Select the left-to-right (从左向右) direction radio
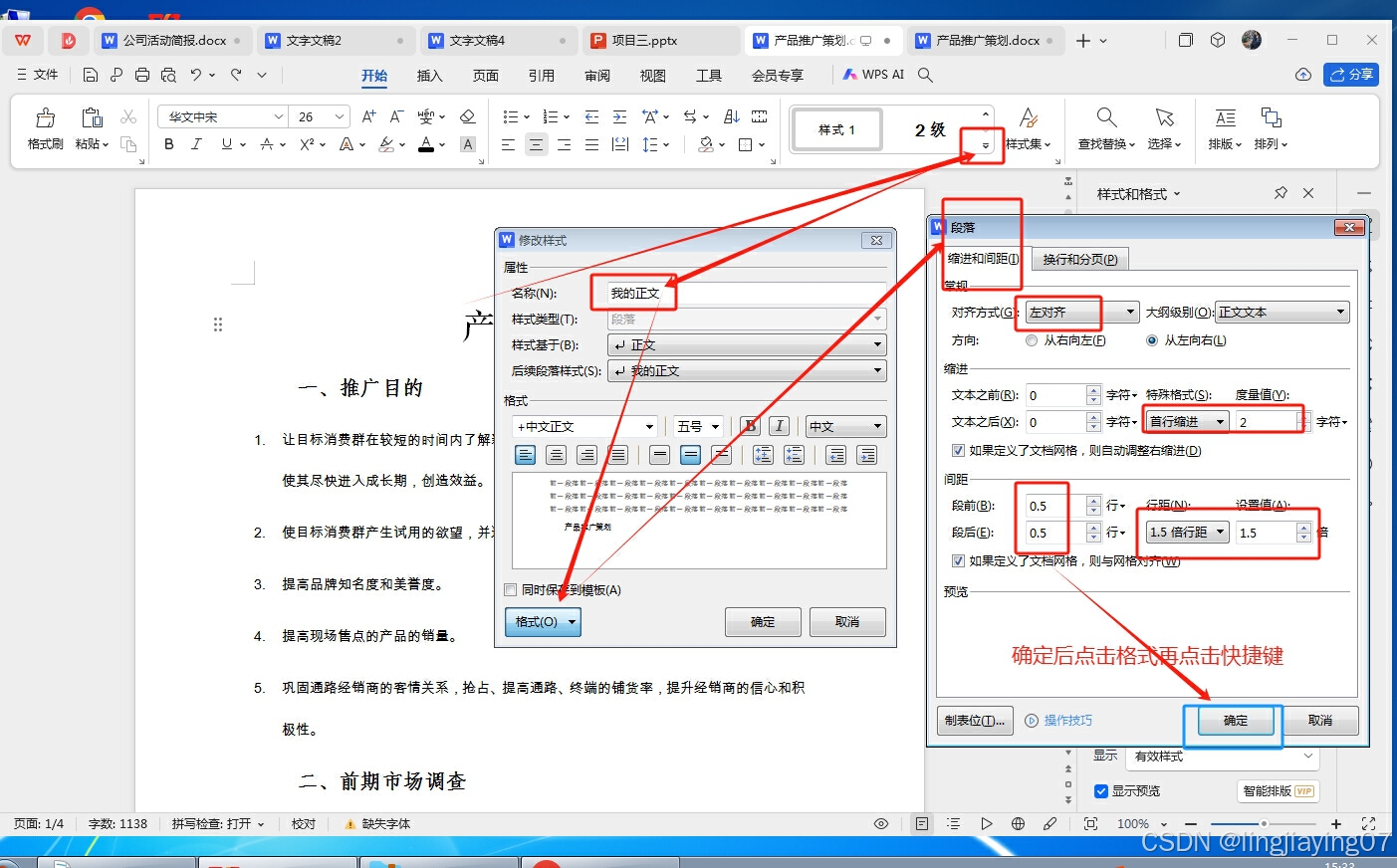This screenshot has height=868, width=1397. click(x=1152, y=340)
